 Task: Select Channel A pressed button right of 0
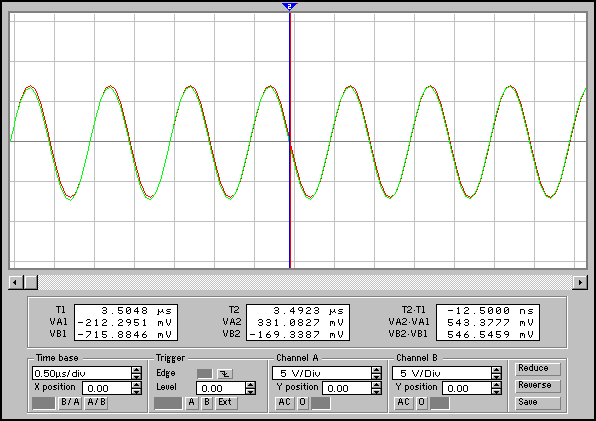click(320, 403)
